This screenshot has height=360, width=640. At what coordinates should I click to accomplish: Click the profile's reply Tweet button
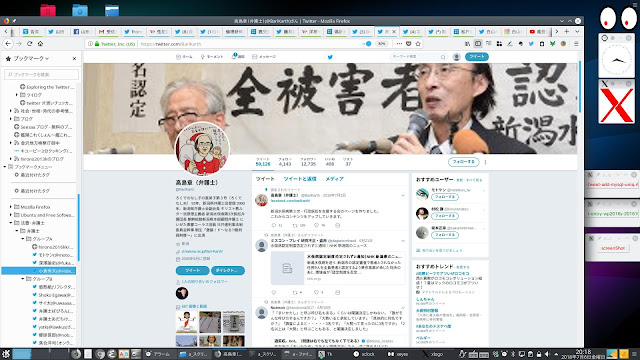[x=192, y=270]
